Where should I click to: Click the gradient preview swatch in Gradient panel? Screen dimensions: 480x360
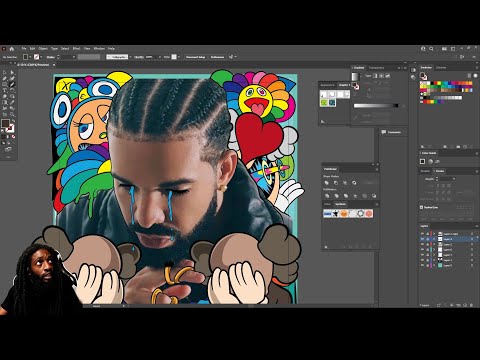click(x=355, y=76)
